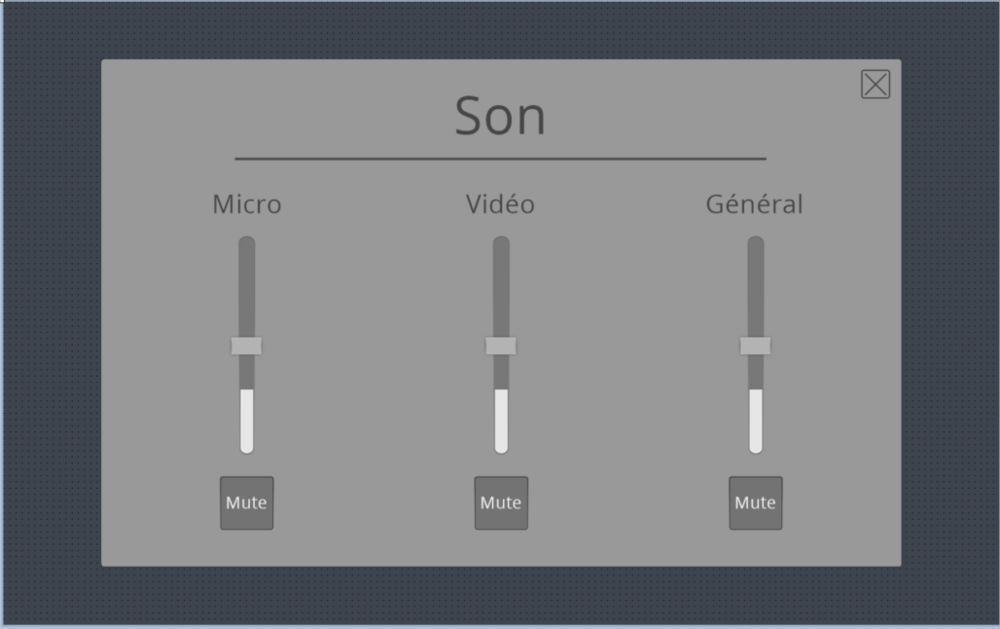The width and height of the screenshot is (1000, 629).
Task: Click the Général label
Action: click(754, 205)
